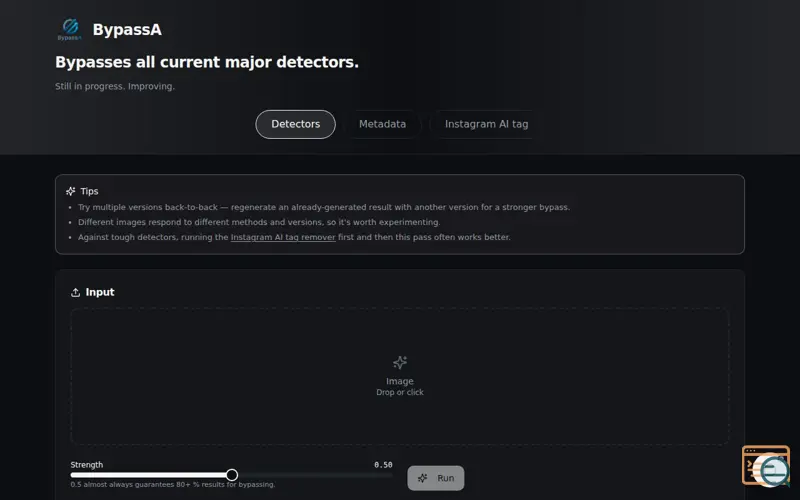Click the Tips heading text
The image size is (800, 500).
(89, 191)
